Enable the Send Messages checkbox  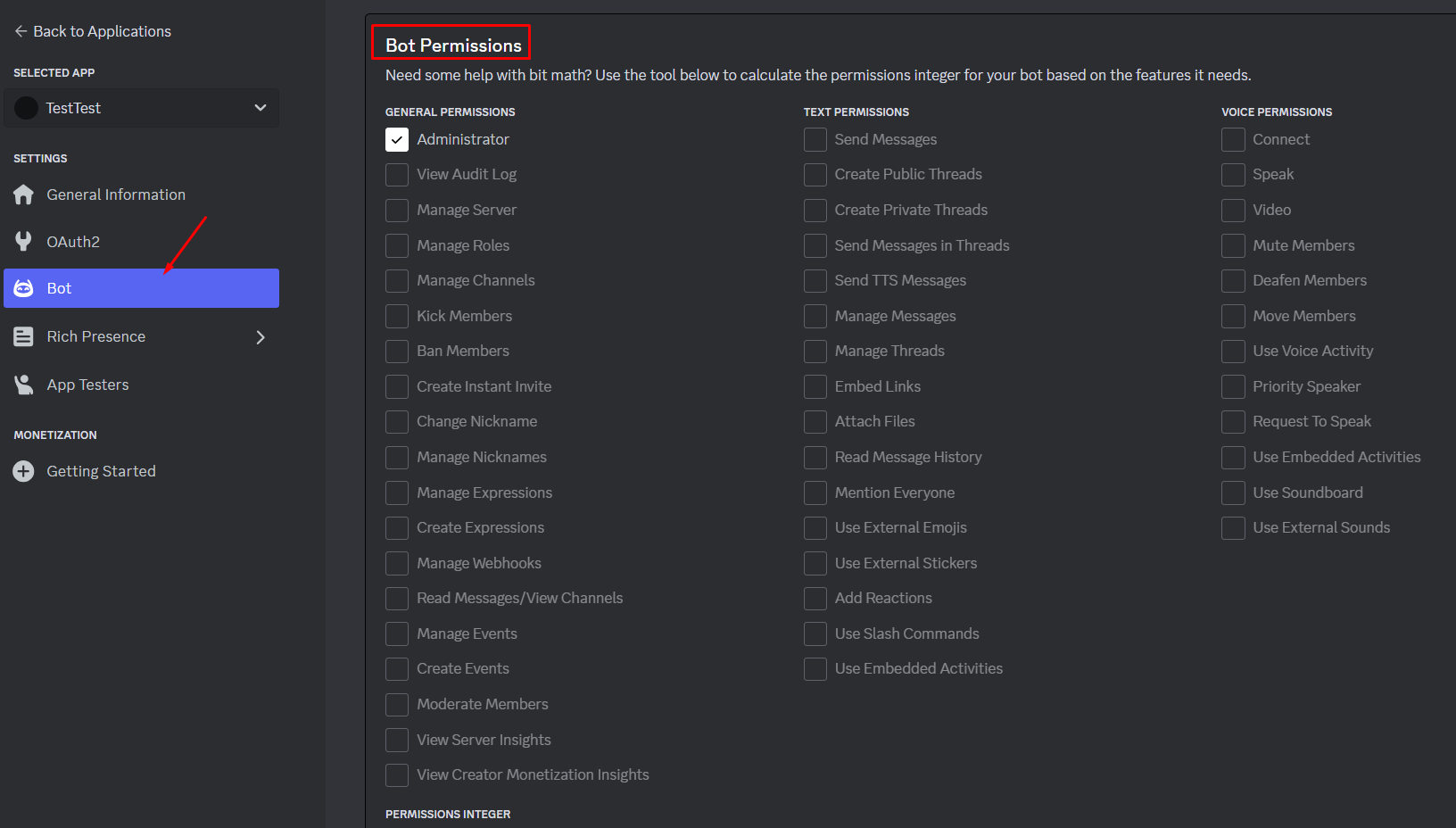[x=815, y=139]
